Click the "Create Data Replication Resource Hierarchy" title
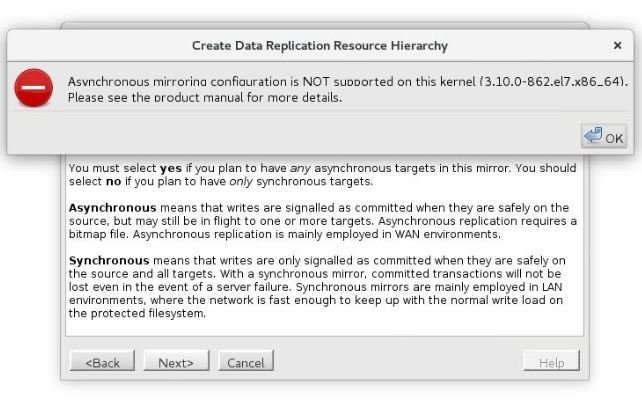642x401 pixels. coord(320,46)
